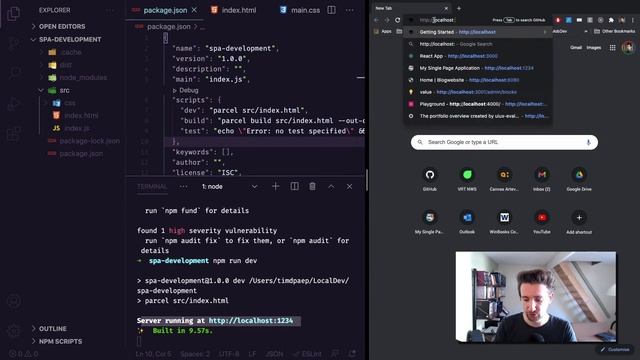Click Customize button on new tab page
This screenshot has width=640, height=360.
[615, 349]
